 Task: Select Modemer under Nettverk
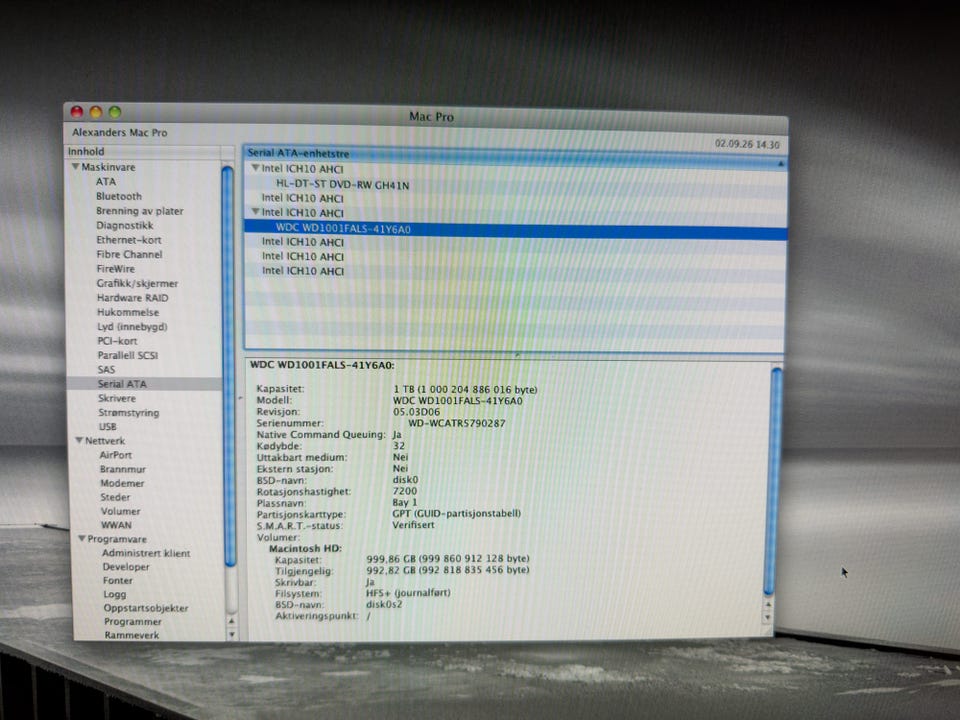click(x=122, y=483)
